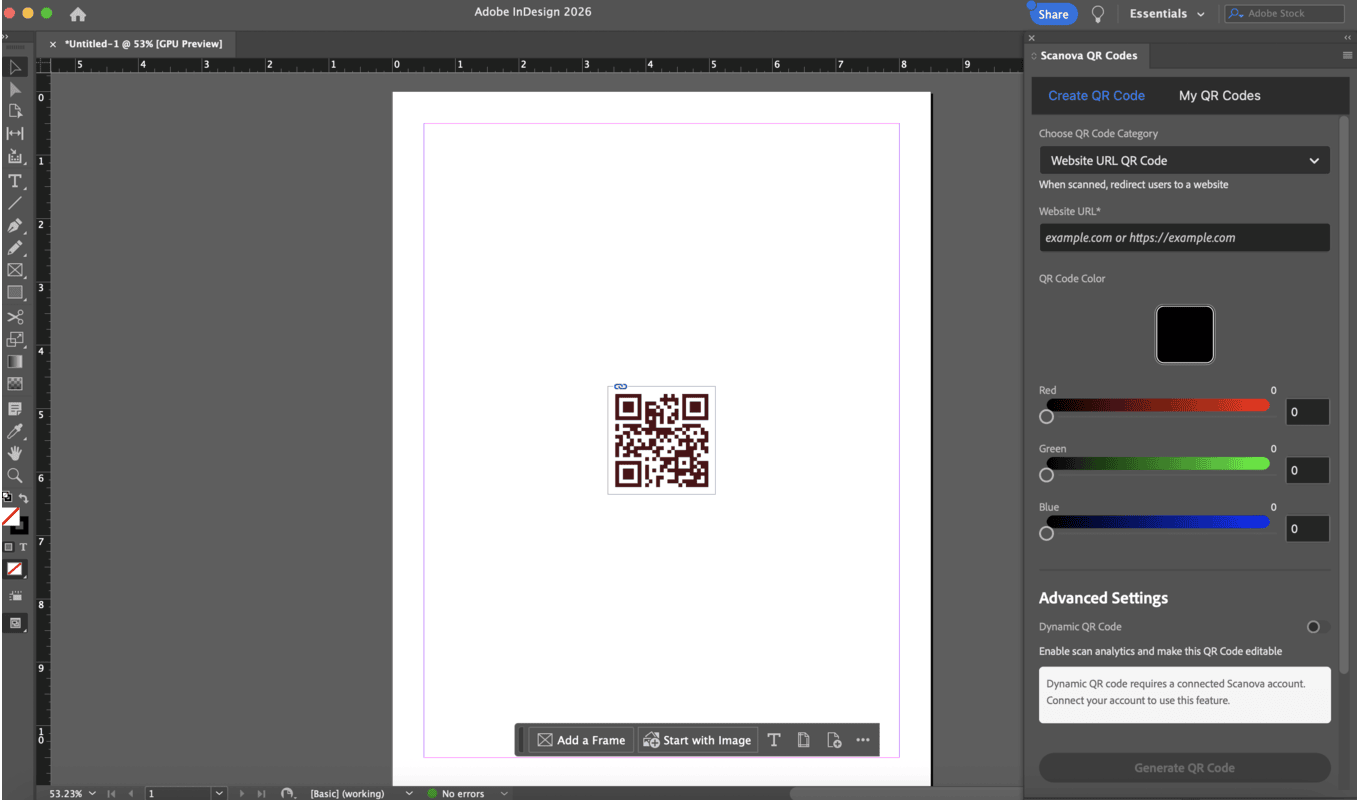The image size is (1360, 800).
Task: Select the Untitled-1 document tab
Action: coord(143,44)
